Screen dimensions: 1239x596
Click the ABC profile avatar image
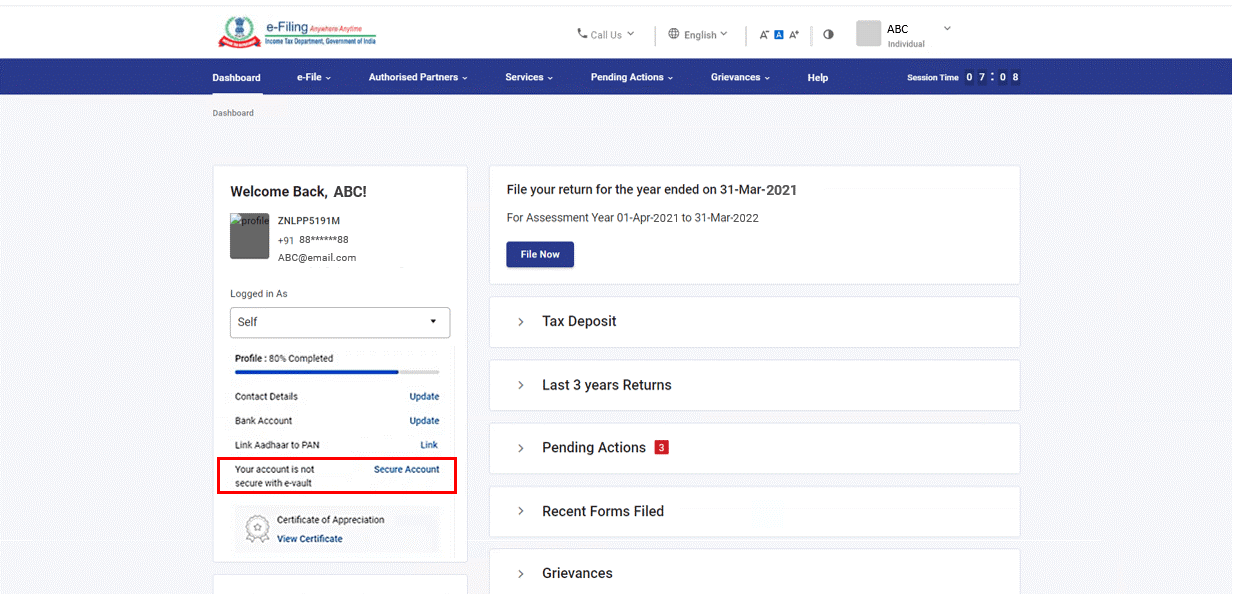[x=867, y=33]
